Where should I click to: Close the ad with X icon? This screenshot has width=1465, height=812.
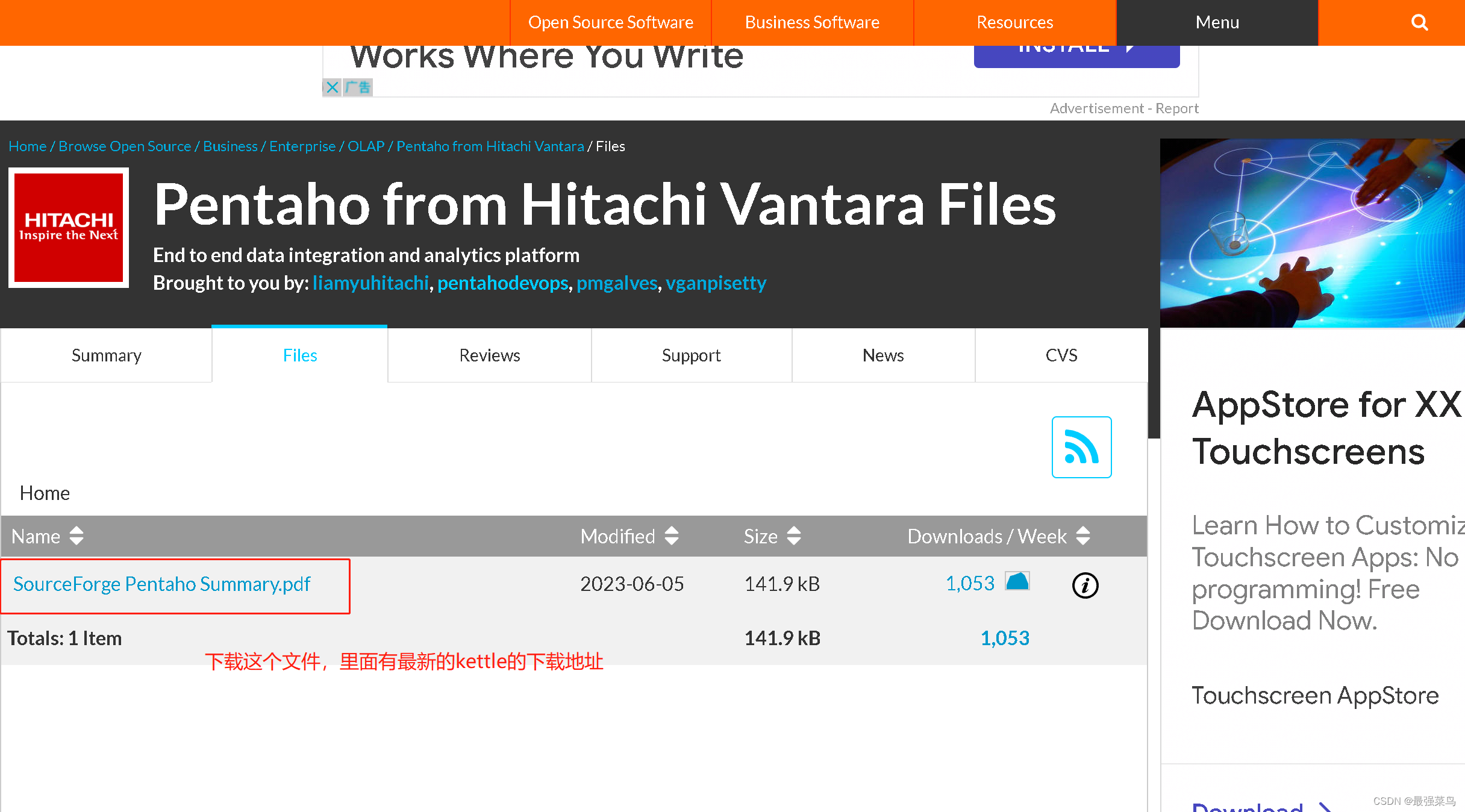[332, 87]
